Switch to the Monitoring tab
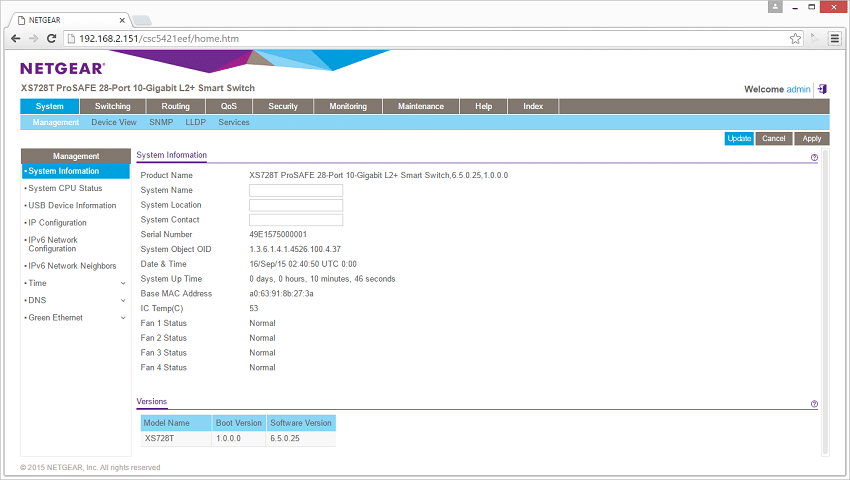The height and width of the screenshot is (480, 850). [x=348, y=106]
